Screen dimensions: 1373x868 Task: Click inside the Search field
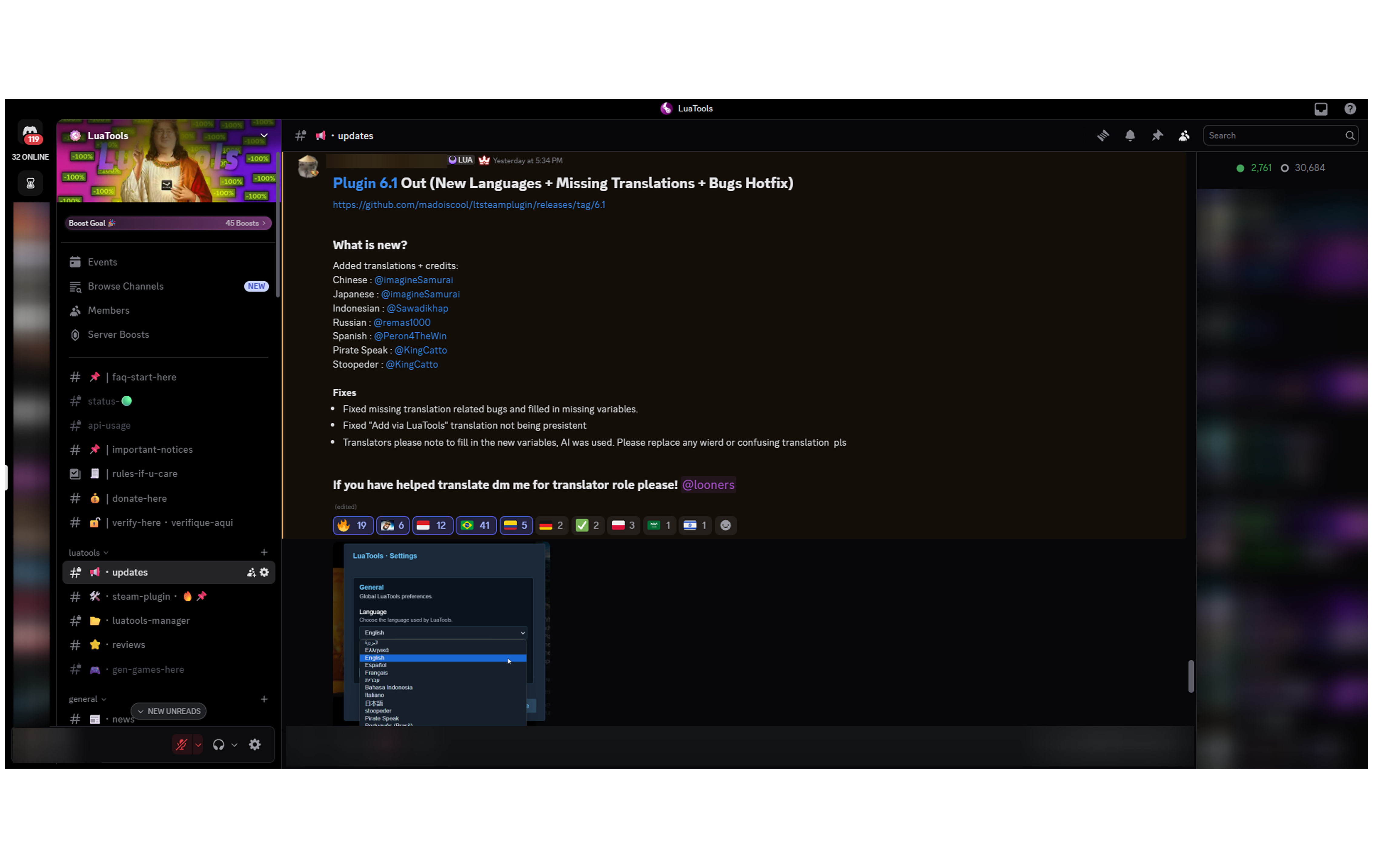pos(1277,135)
